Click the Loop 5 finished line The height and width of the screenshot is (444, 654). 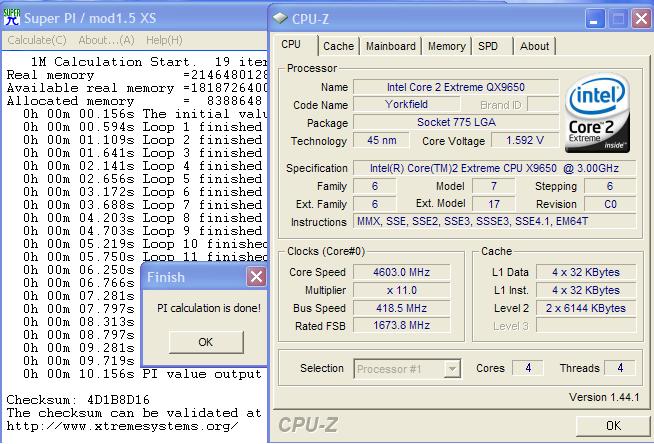coord(143,179)
